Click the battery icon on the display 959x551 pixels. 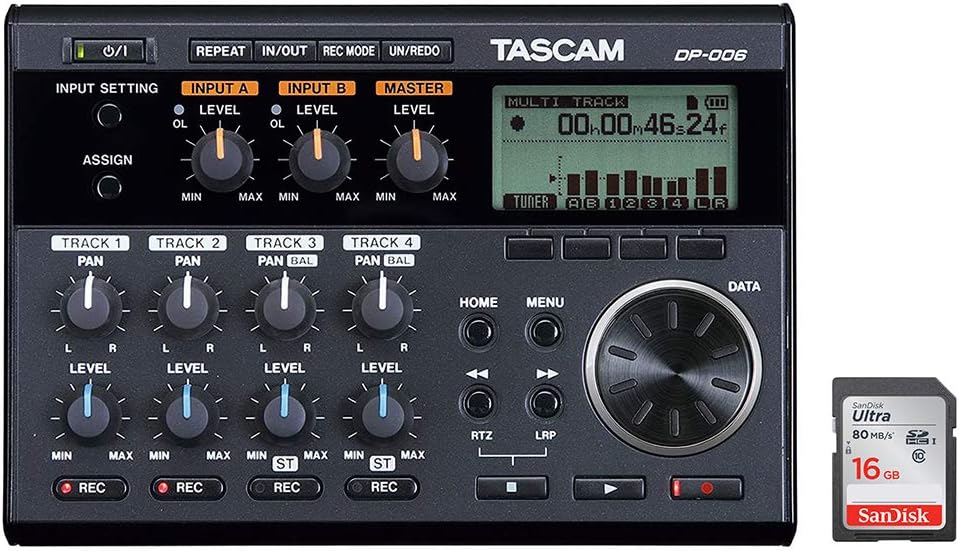tap(716, 102)
